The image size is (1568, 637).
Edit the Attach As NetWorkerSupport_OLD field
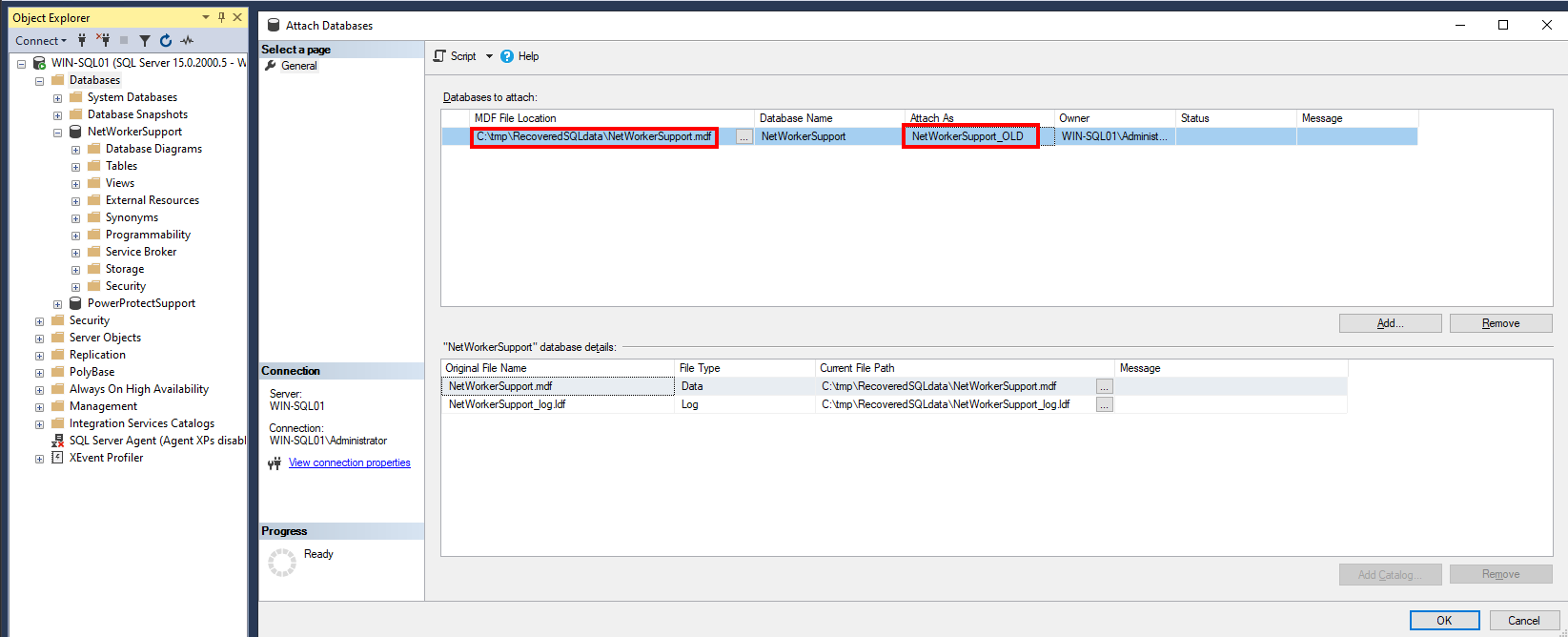969,136
